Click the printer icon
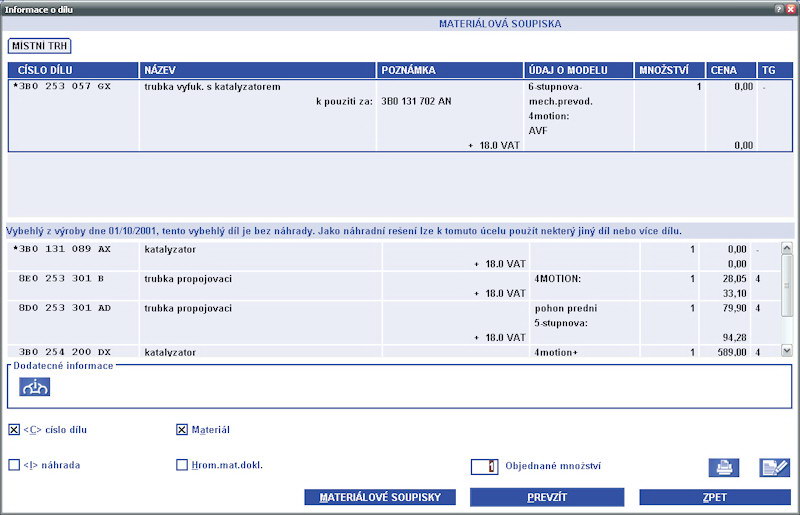Image resolution: width=800 pixels, height=515 pixels. [x=723, y=467]
